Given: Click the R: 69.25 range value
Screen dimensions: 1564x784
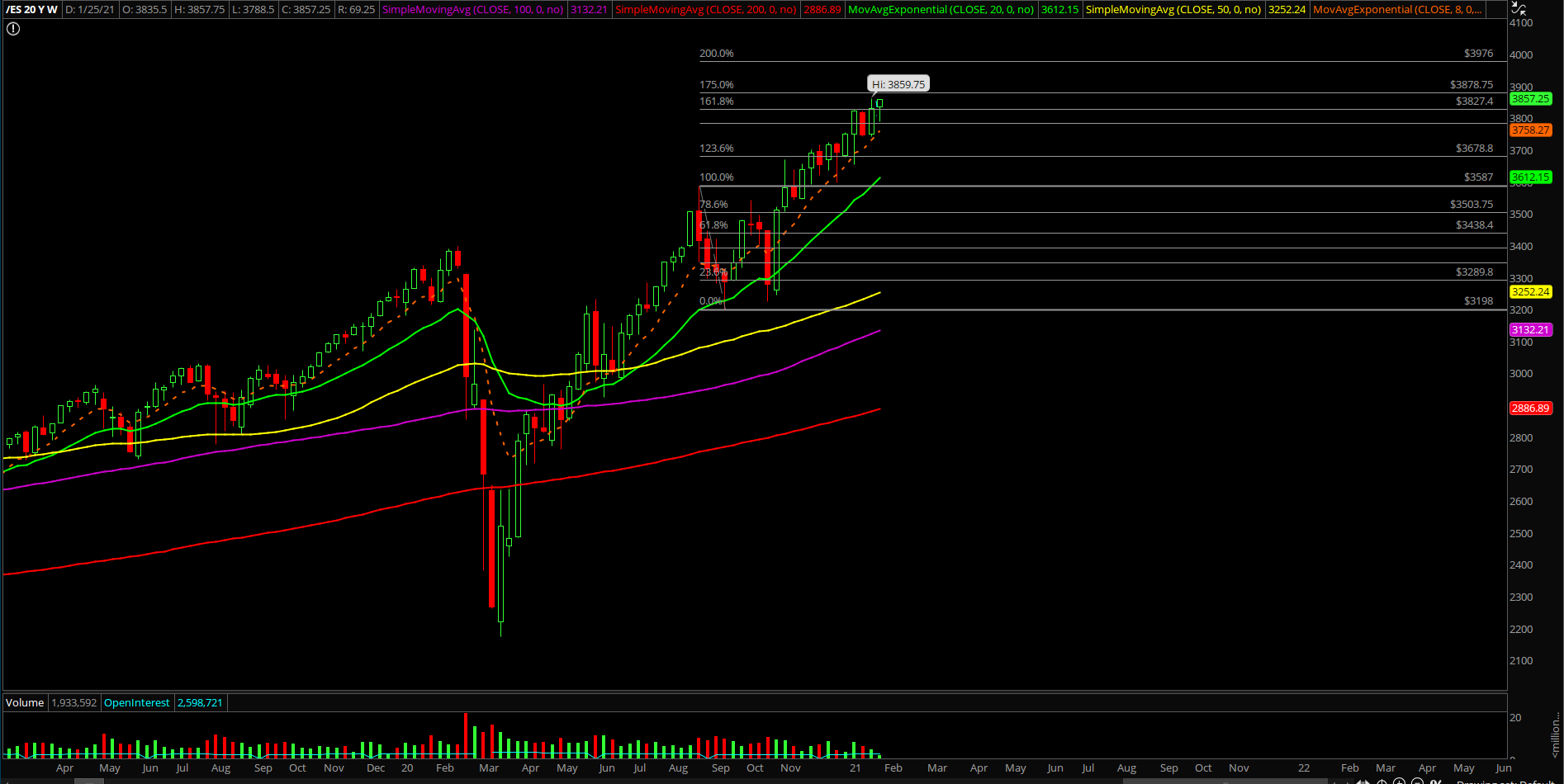Looking at the screenshot, I should tap(356, 10).
